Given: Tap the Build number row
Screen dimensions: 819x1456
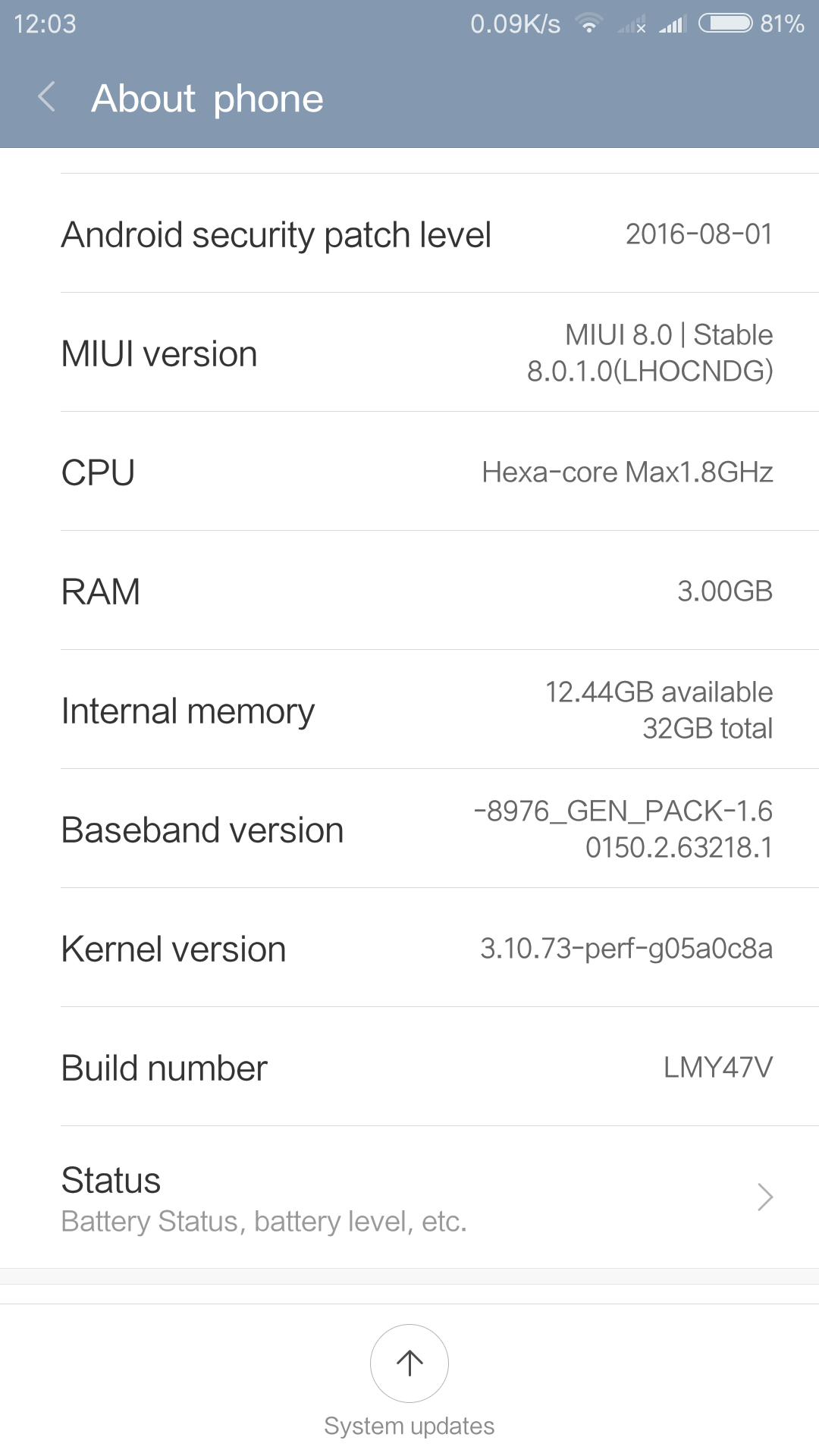Looking at the screenshot, I should click(409, 1067).
